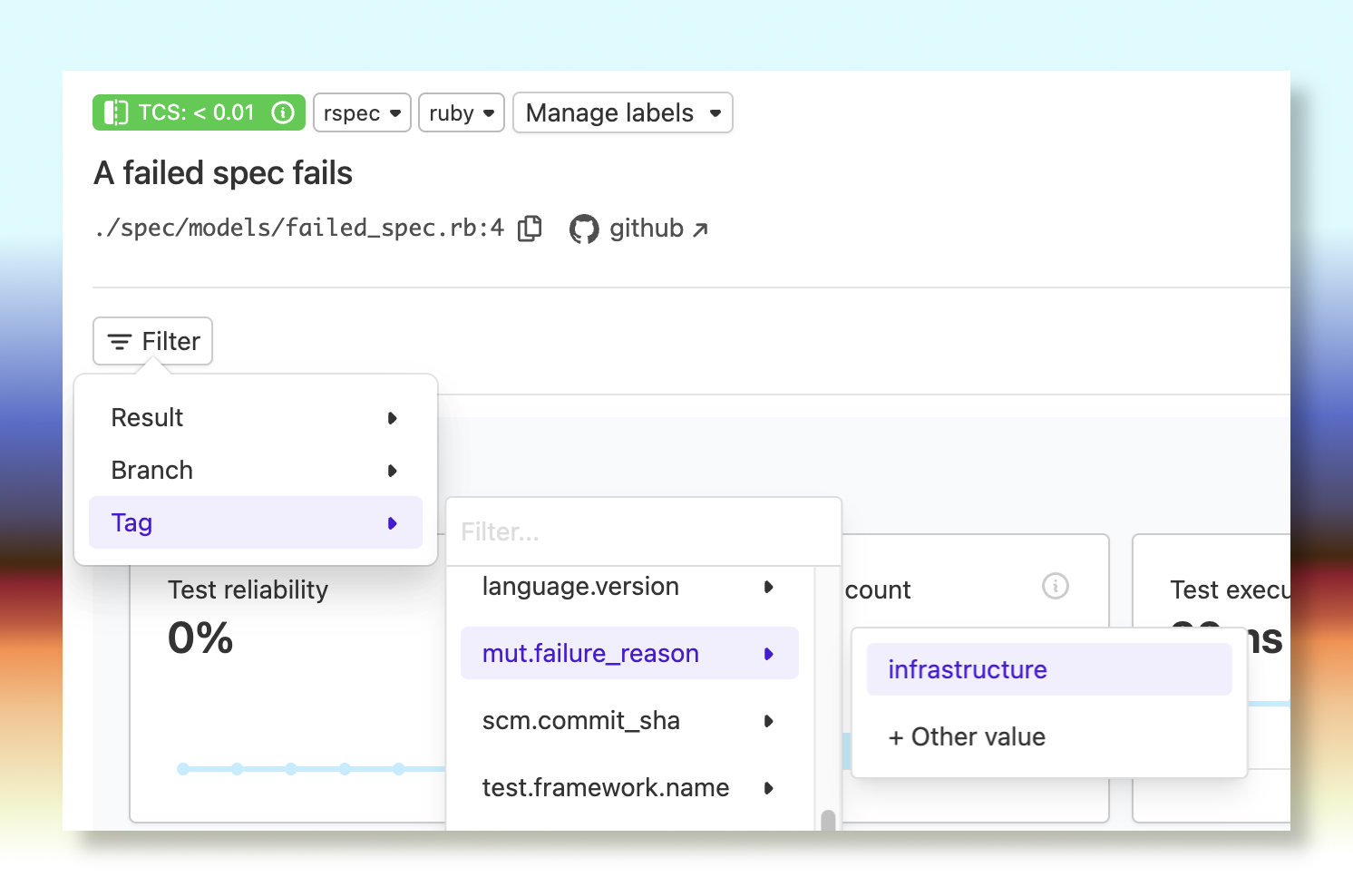Choose the scm.commit_sha tag
Image resolution: width=1353 pixels, height=896 pixels.
point(629,720)
